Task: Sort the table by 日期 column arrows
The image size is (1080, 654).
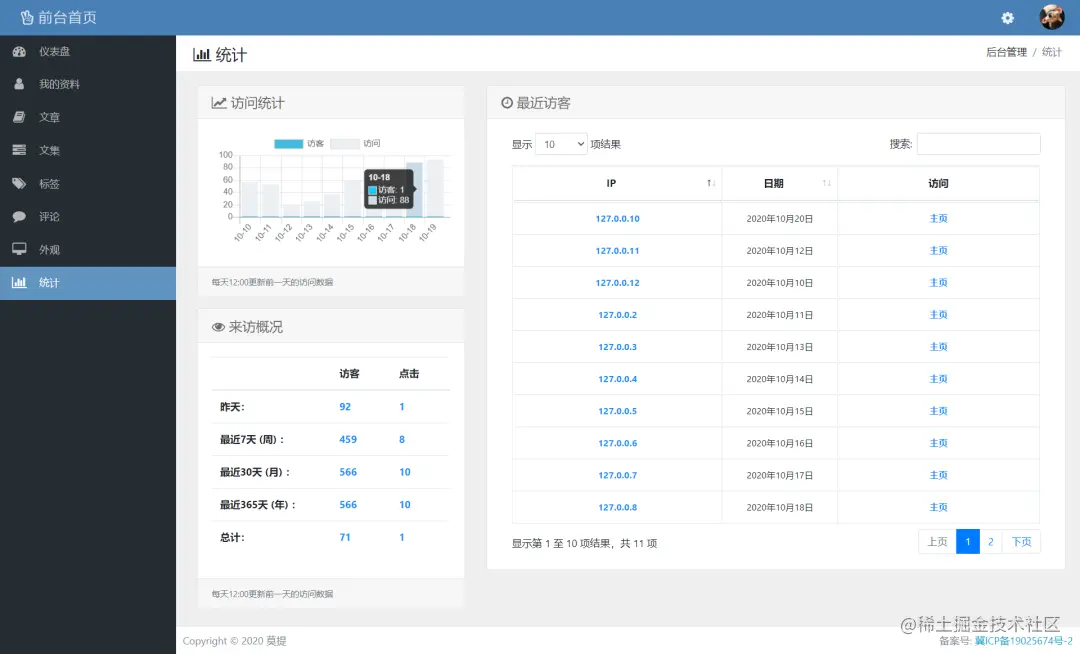Action: click(x=827, y=183)
